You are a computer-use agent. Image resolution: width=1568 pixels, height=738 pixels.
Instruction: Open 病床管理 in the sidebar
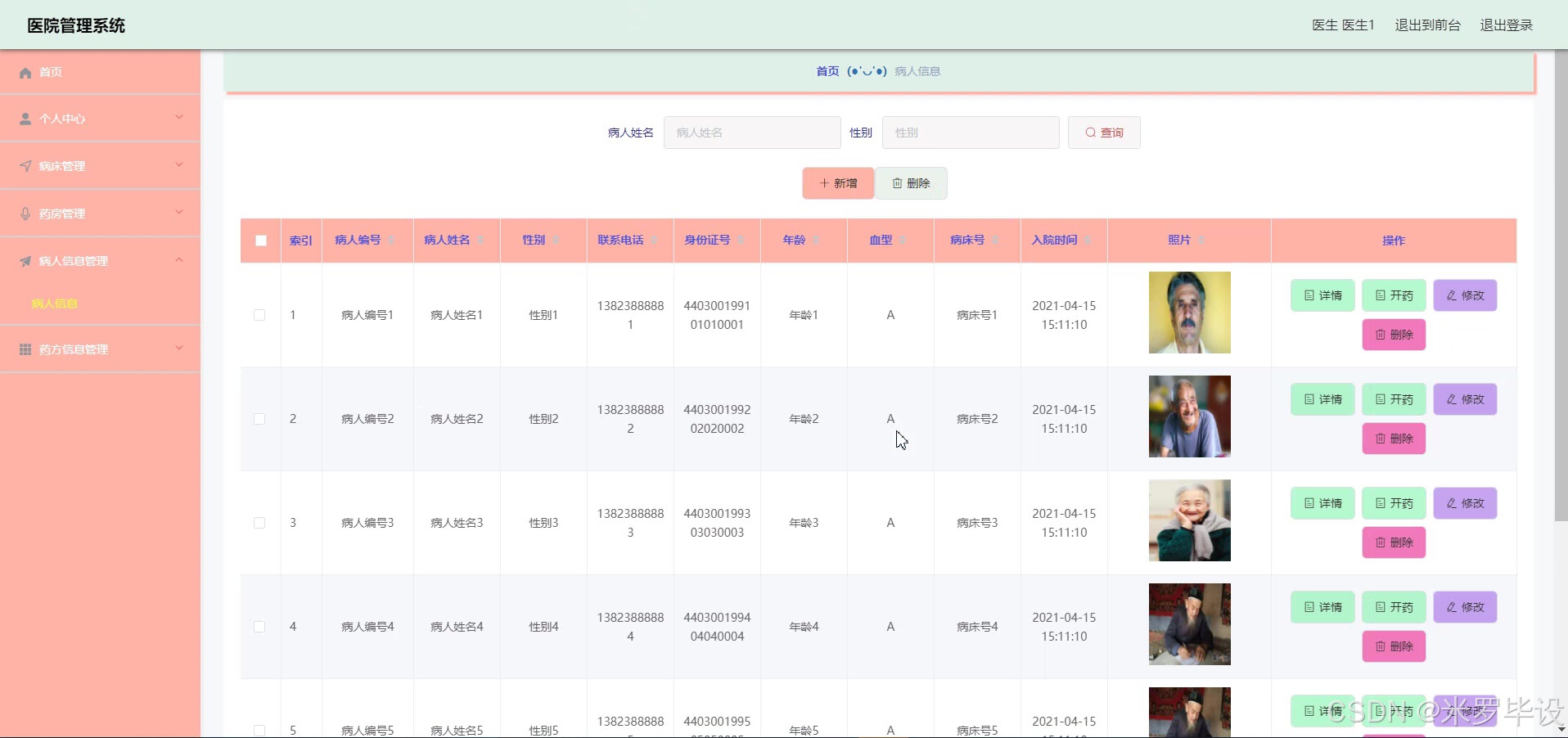[100, 166]
